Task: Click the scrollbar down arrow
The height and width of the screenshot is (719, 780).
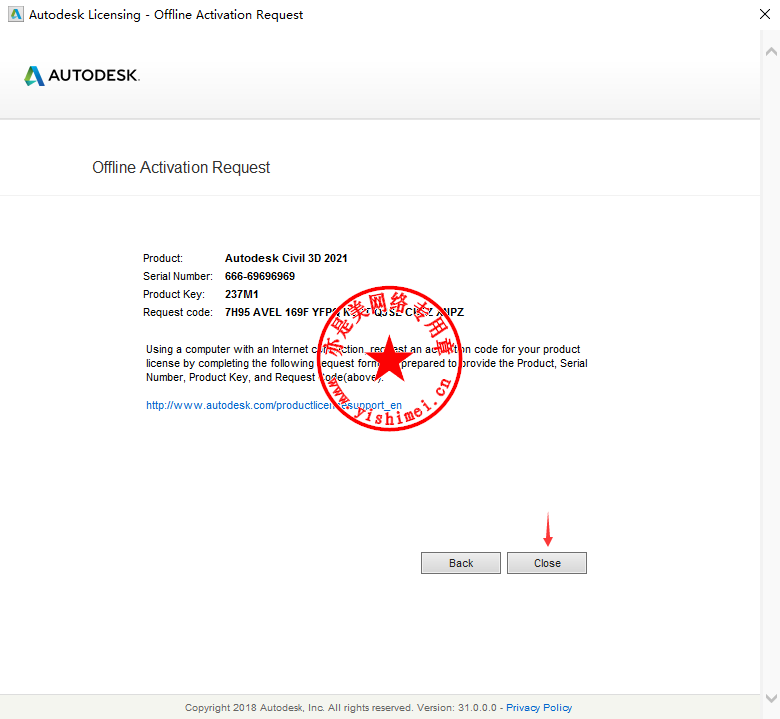Action: pos(771,697)
